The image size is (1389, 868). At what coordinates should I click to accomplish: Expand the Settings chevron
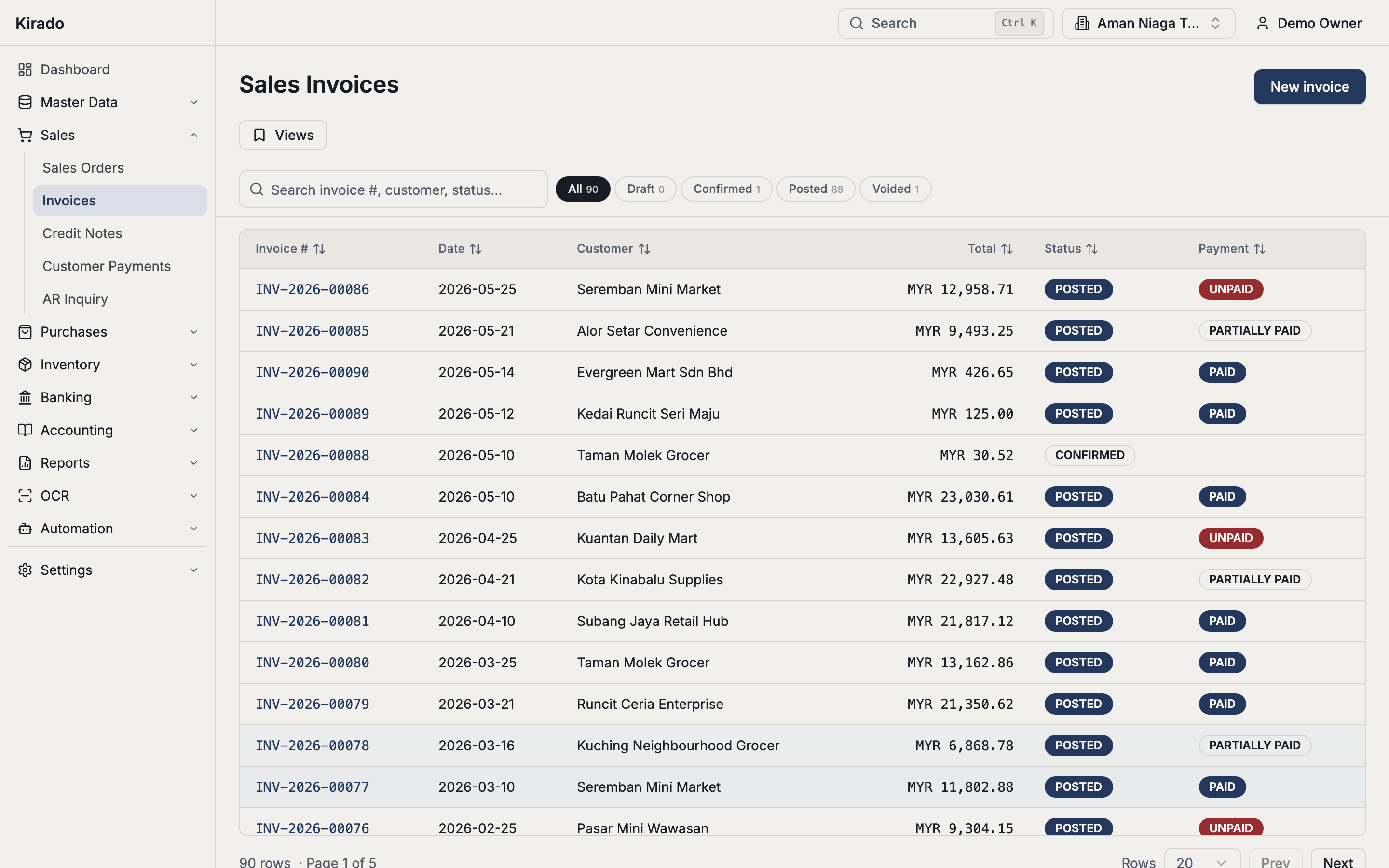[194, 570]
